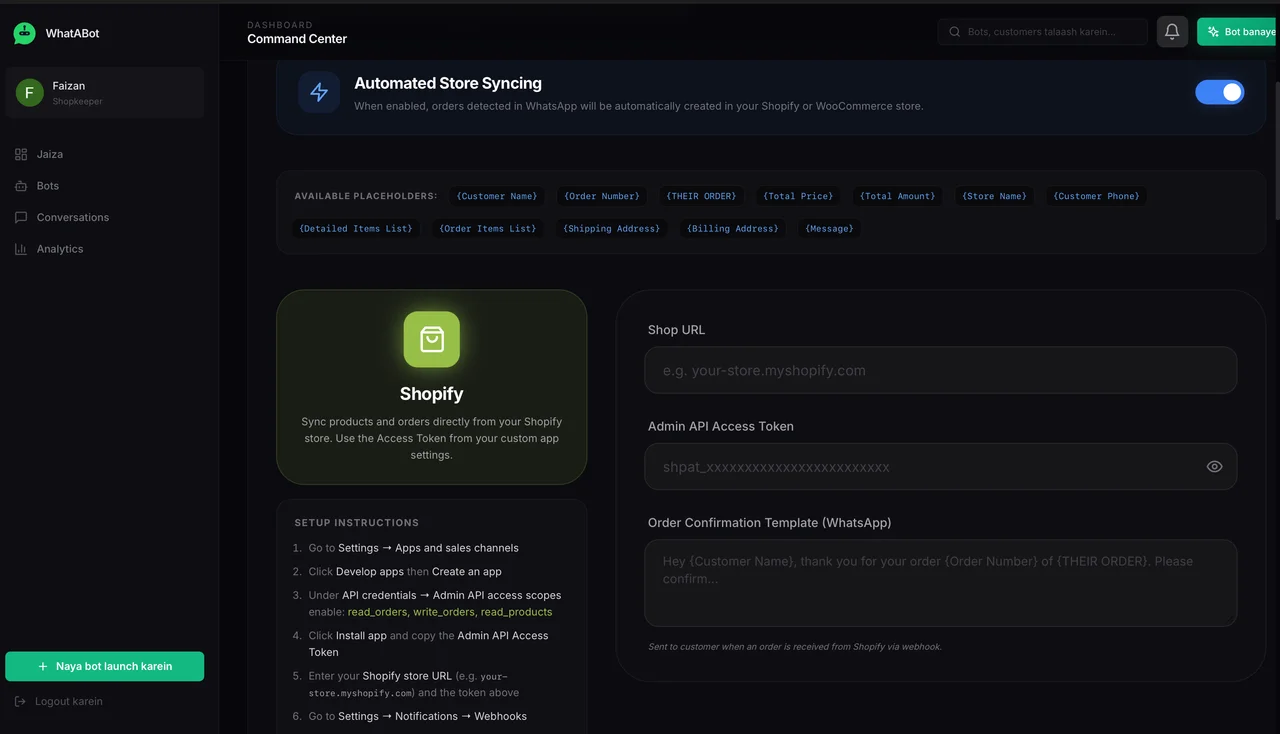Launch a new bot with Naya bot launch karein

click(105, 666)
